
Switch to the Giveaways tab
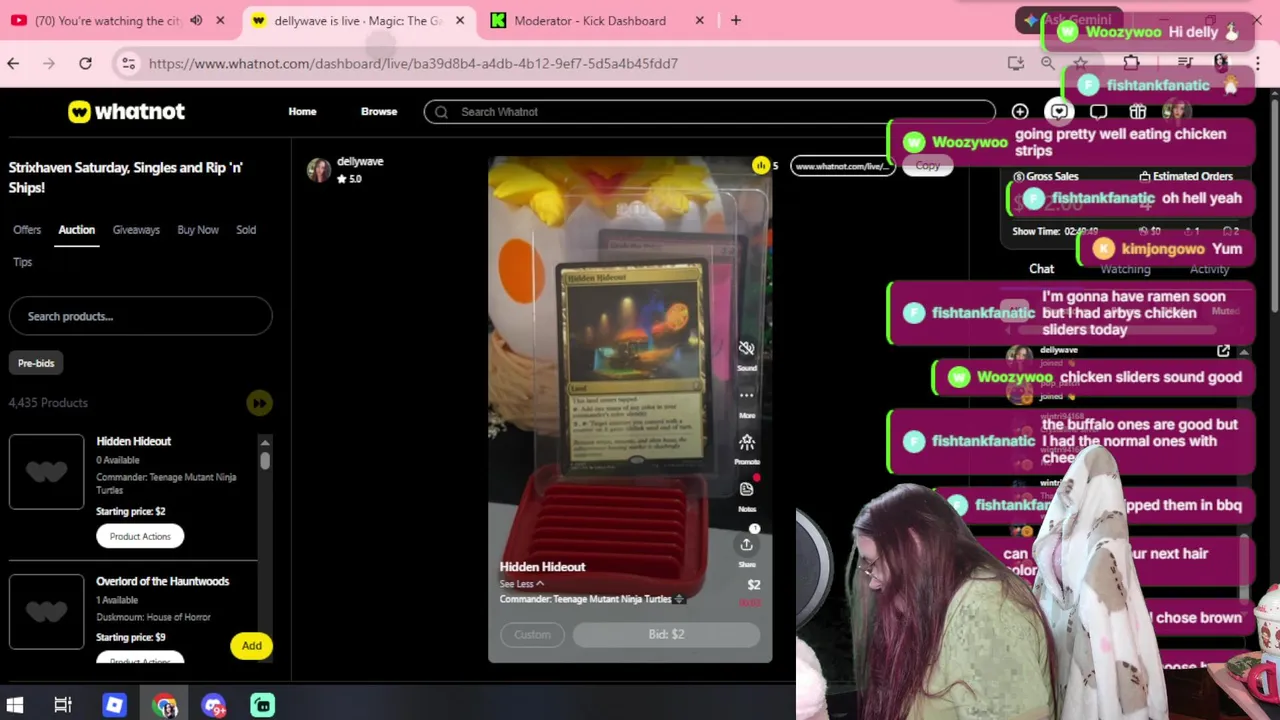136,230
